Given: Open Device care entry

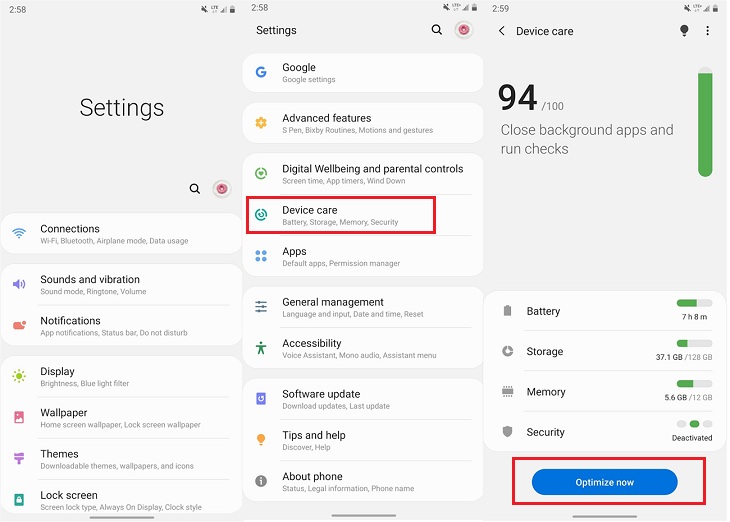Looking at the screenshot, I should (x=363, y=215).
